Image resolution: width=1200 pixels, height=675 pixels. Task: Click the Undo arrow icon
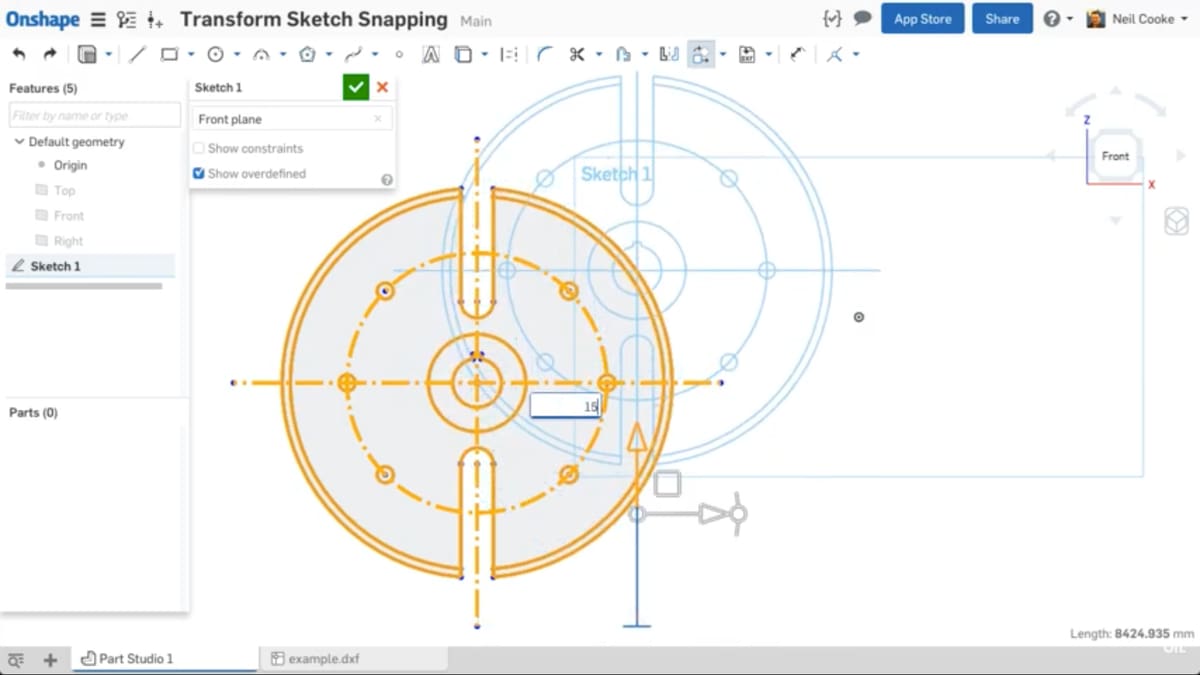pyautogui.click(x=19, y=55)
